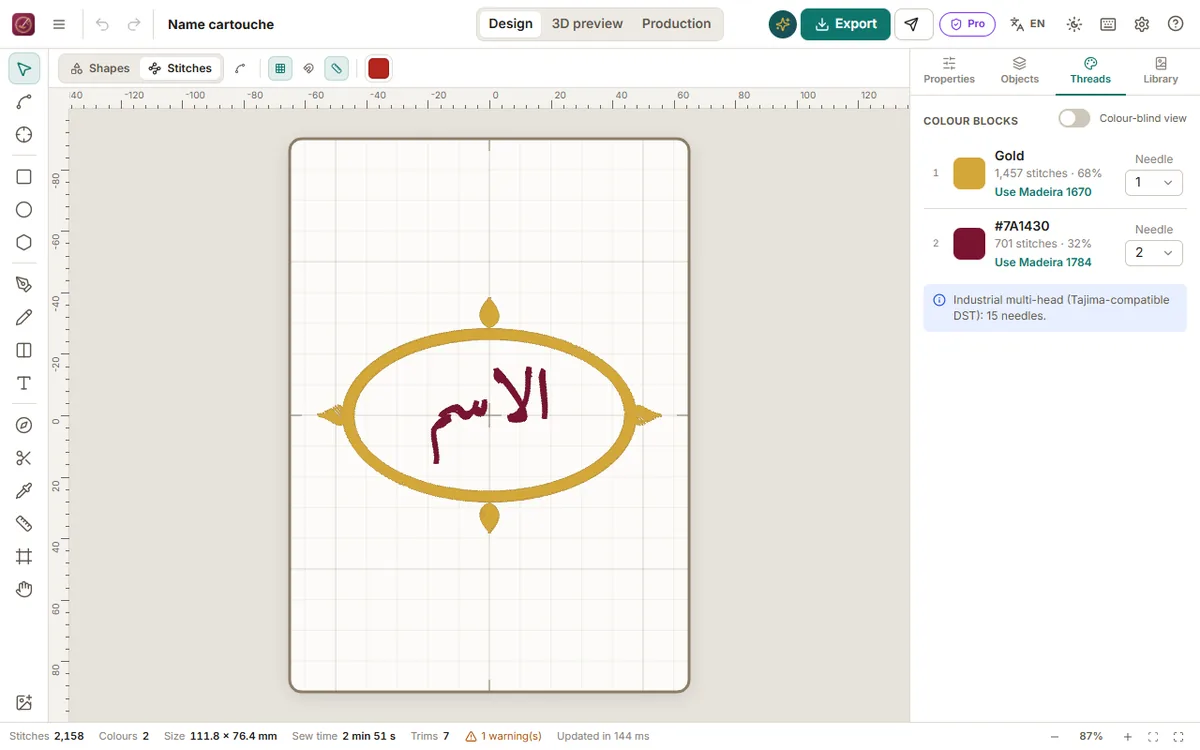
Task: Zoom out with the minus button
Action: coord(1053,736)
